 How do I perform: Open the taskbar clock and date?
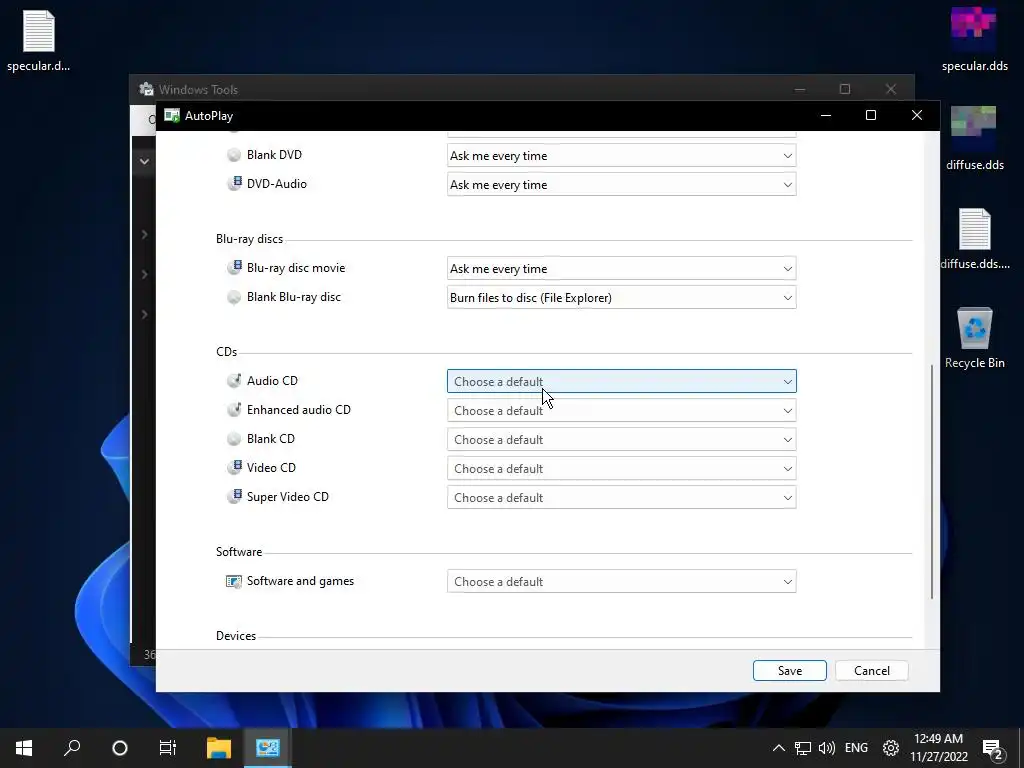click(x=938, y=748)
